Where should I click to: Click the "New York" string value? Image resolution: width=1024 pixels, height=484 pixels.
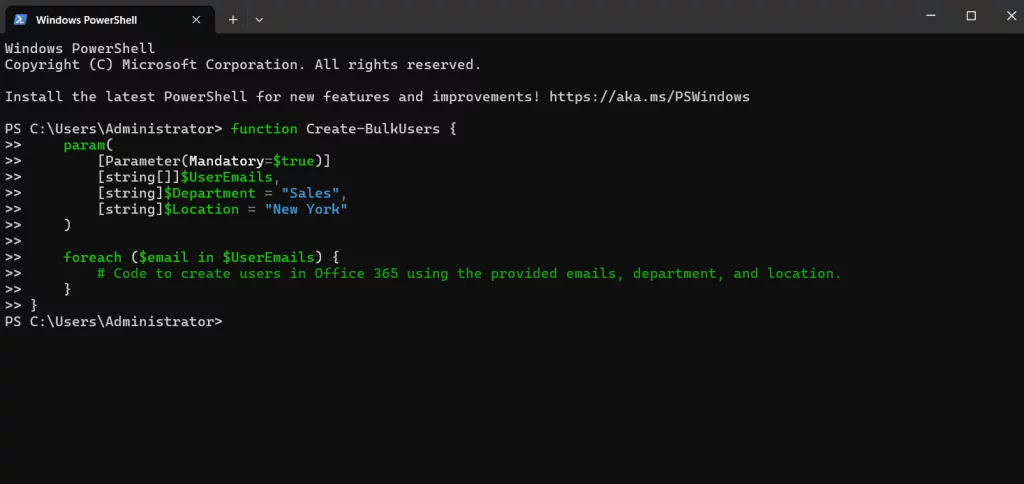[306, 209]
